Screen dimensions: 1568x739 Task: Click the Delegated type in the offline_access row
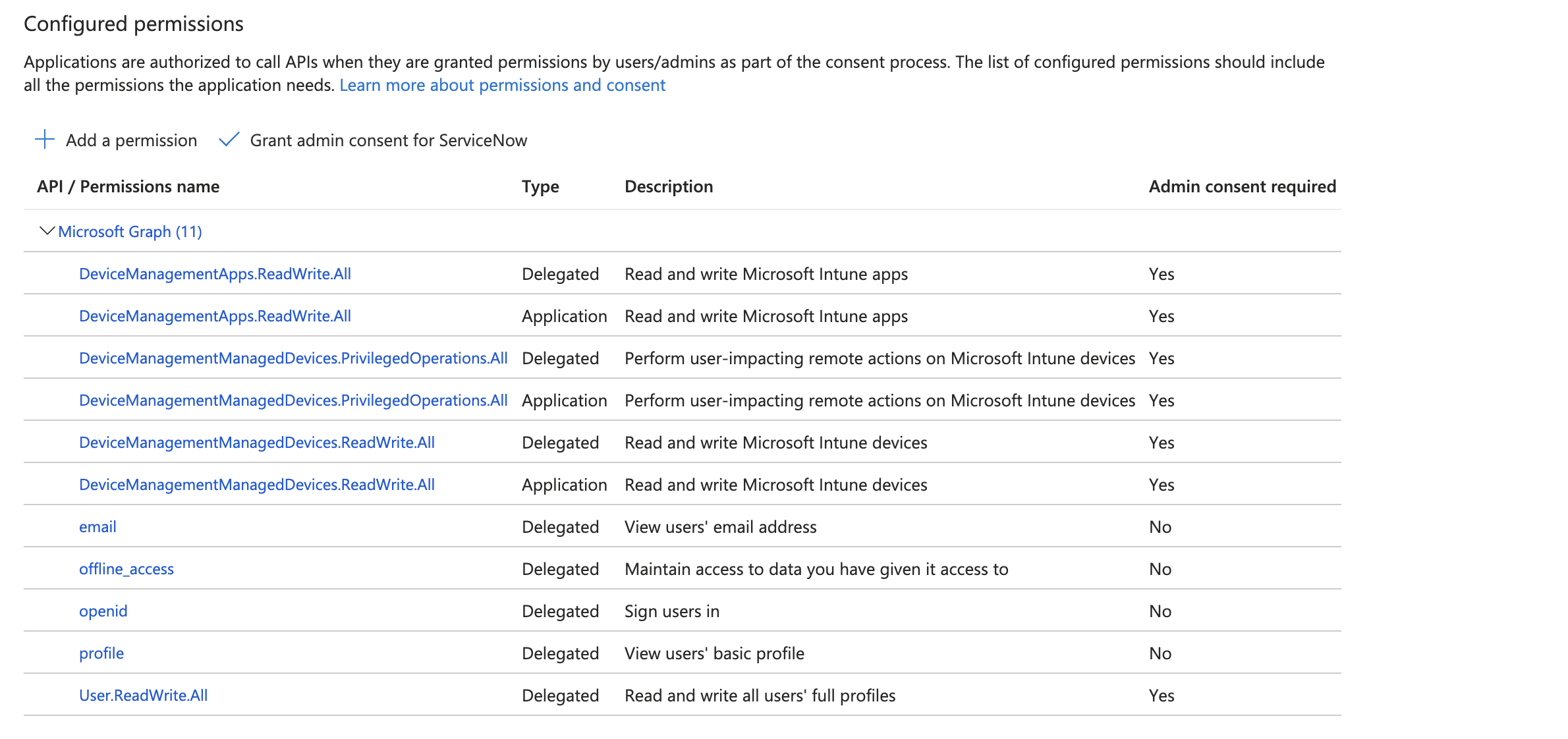[x=560, y=569]
